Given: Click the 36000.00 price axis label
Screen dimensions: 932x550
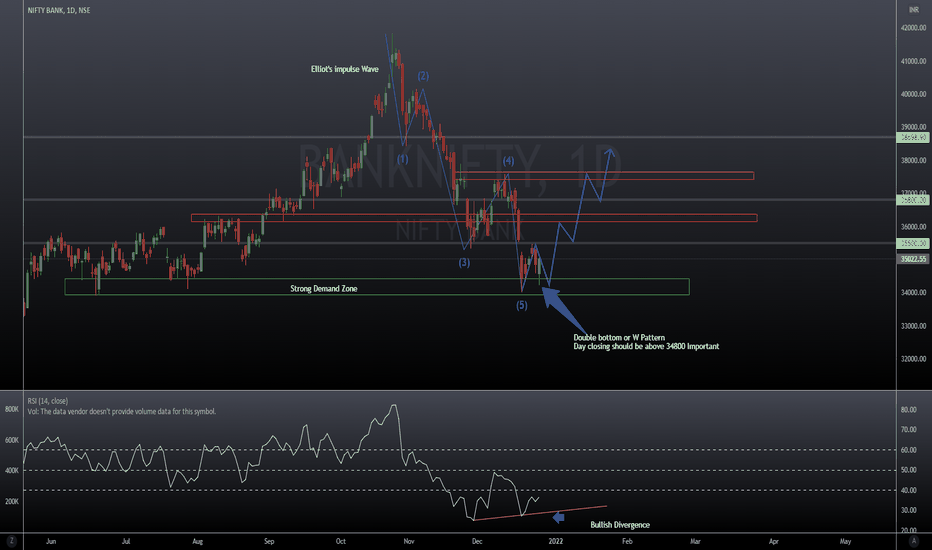Looking at the screenshot, I should [x=914, y=227].
